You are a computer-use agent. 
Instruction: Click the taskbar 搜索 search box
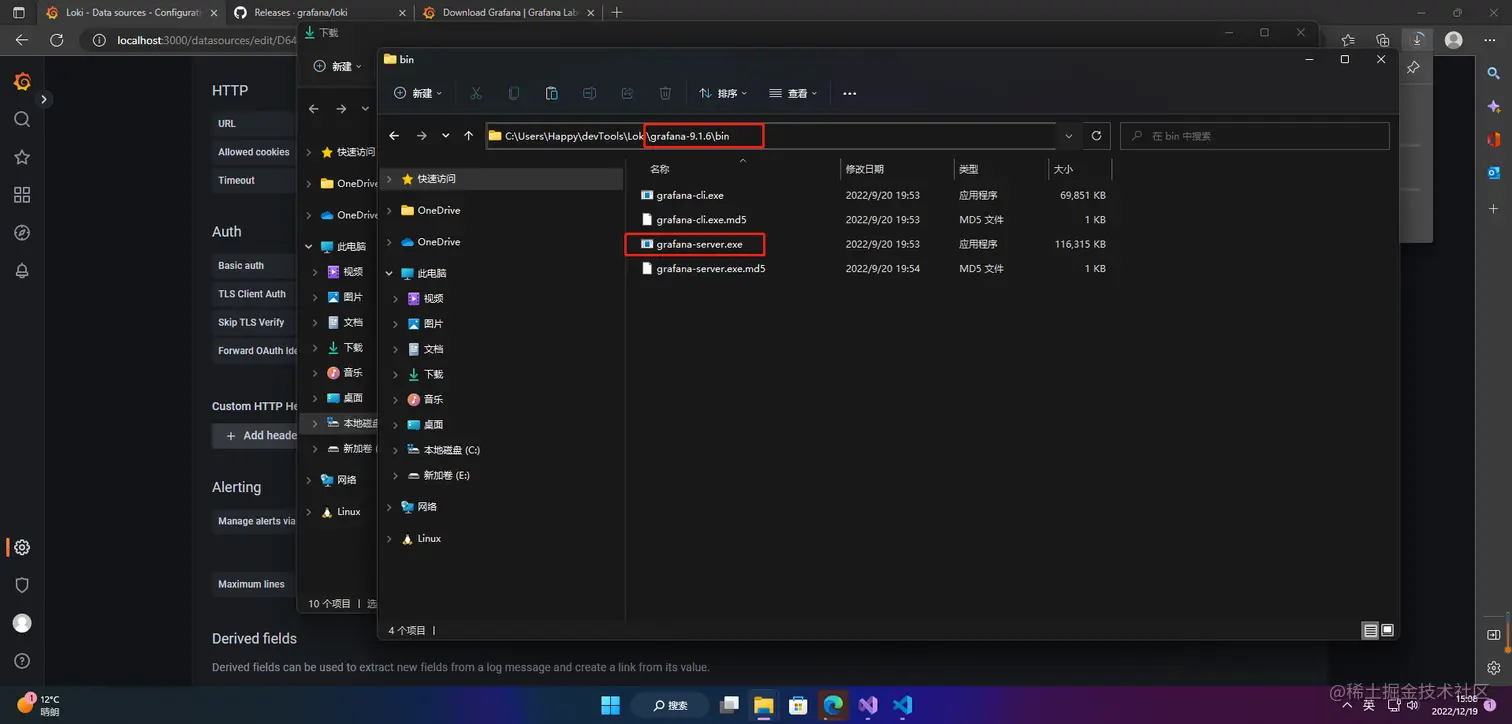(671, 704)
